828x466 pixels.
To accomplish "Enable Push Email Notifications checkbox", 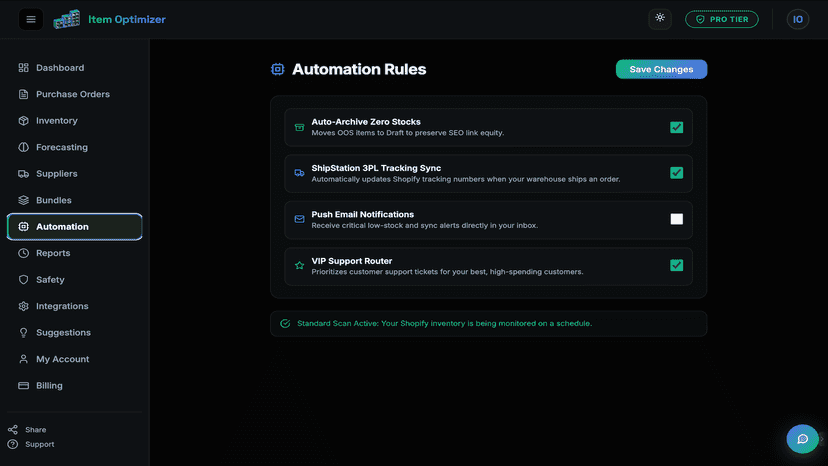I will pyautogui.click(x=676, y=219).
